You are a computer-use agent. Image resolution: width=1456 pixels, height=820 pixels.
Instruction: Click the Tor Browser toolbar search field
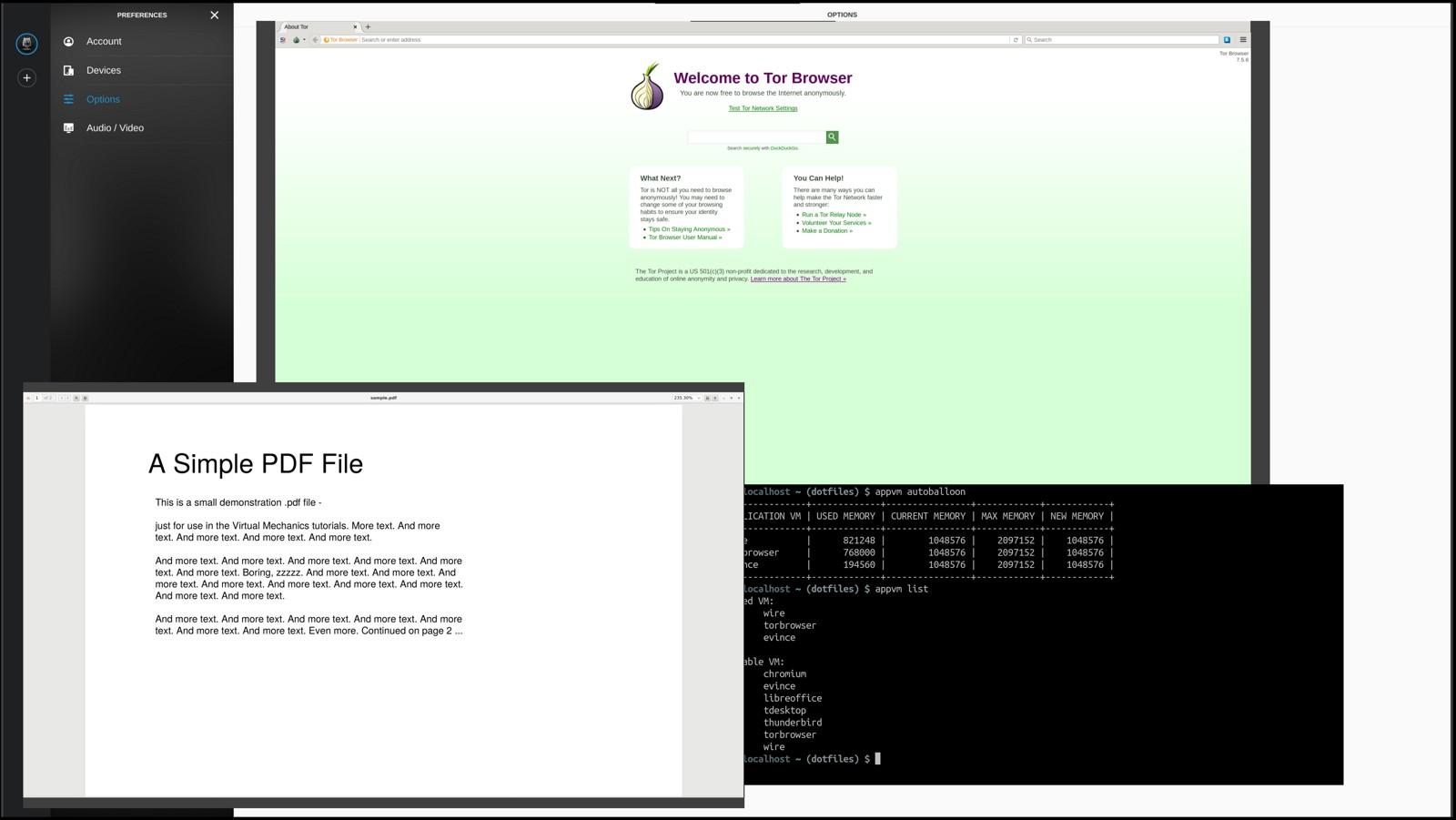click(1121, 40)
